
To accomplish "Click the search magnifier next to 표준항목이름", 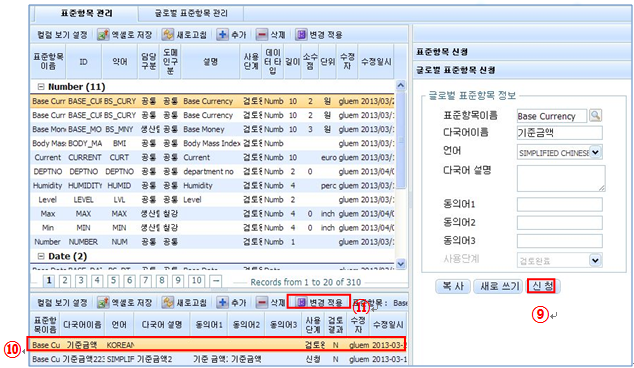I will coord(595,116).
